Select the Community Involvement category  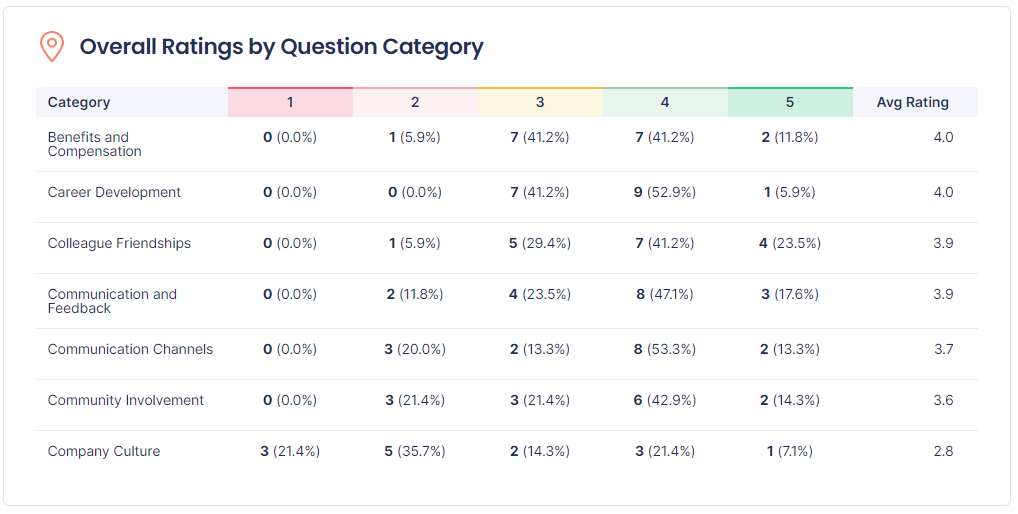pyautogui.click(x=125, y=400)
